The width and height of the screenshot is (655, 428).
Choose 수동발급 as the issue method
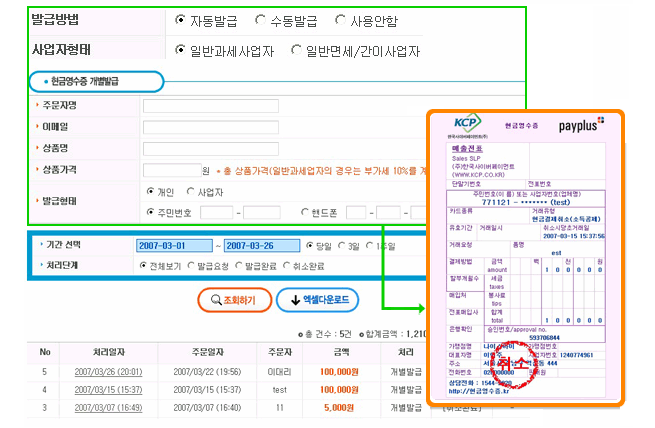(x=261, y=19)
